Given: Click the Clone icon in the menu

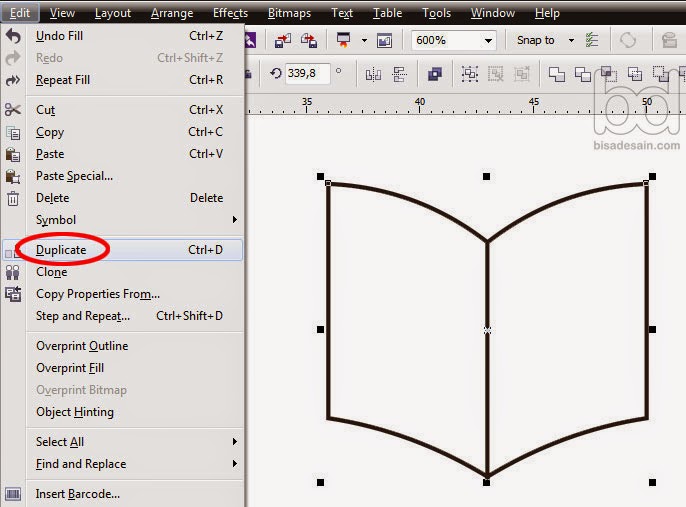Looking at the screenshot, I should pos(13,272).
